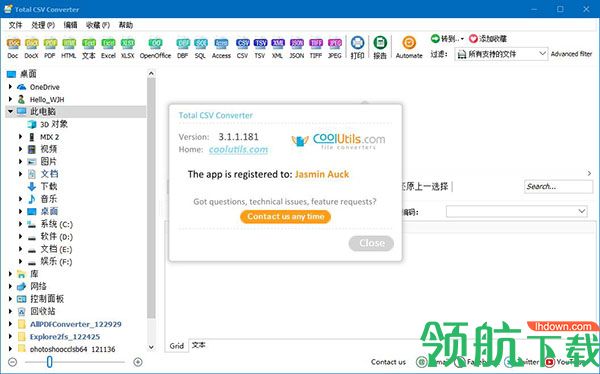This screenshot has height=374, width=600.
Task: Zoom out with the minus icon
Action: pos(12,362)
